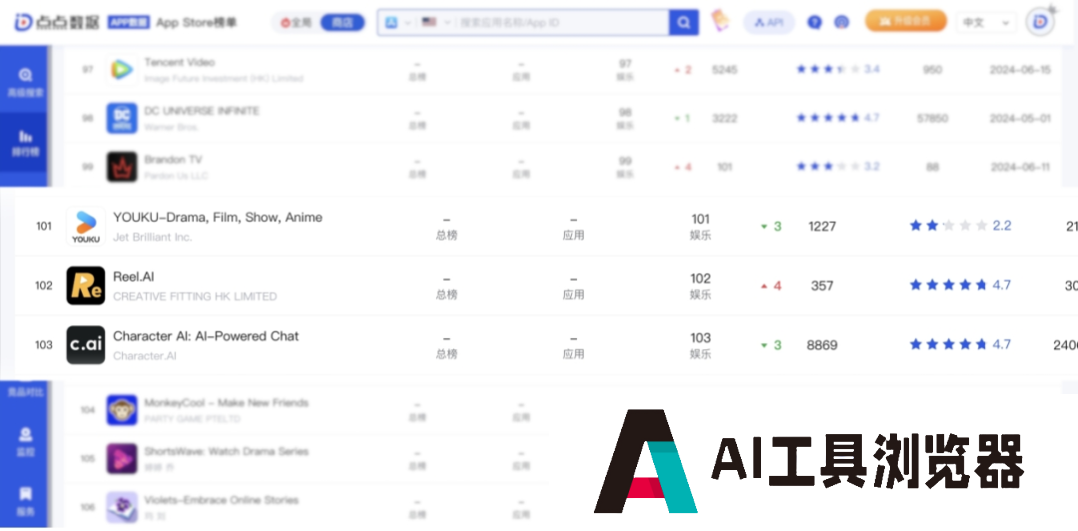Focus the app name/App ID search field
The height and width of the screenshot is (531, 1078).
[562, 23]
